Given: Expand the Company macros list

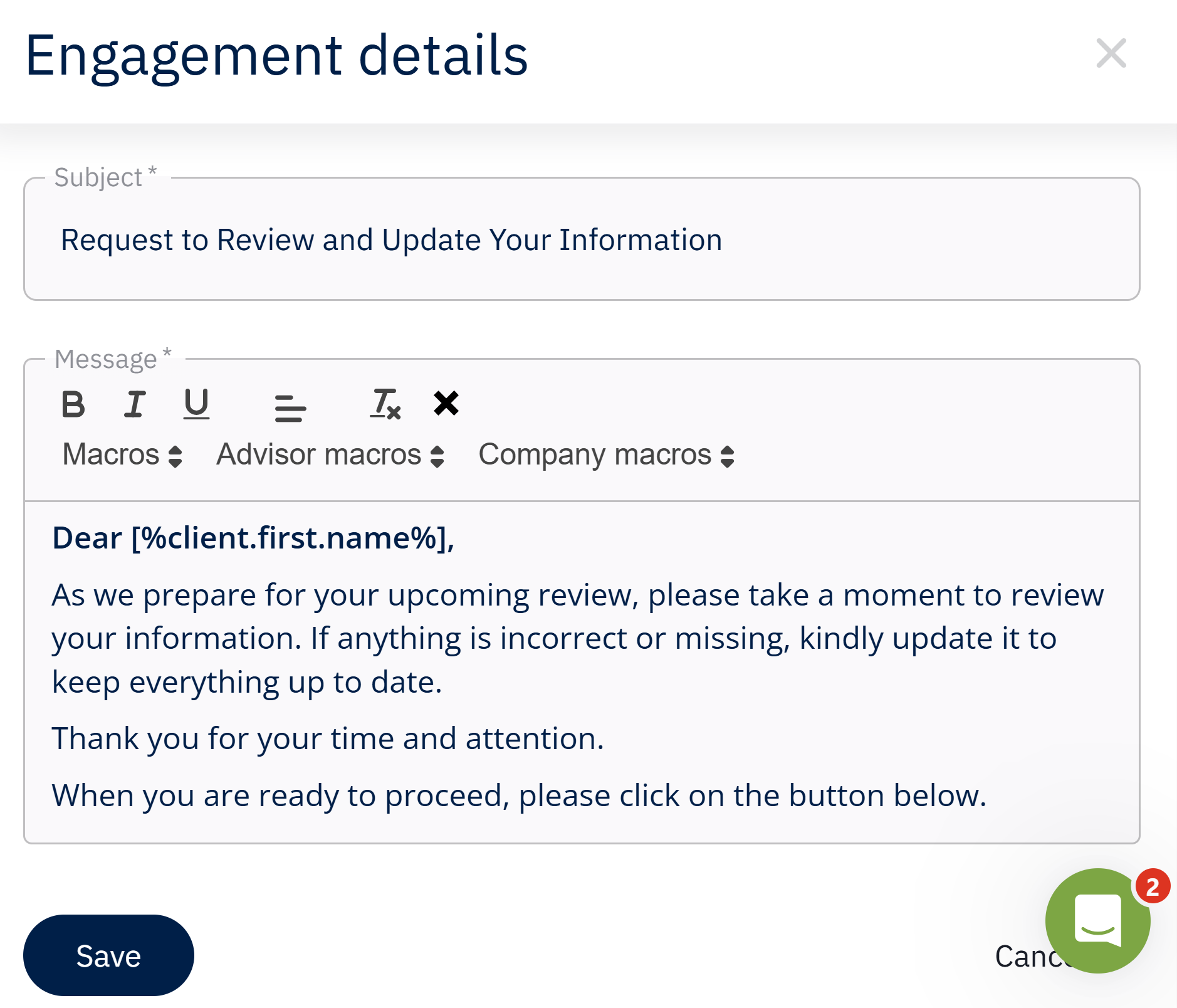Looking at the screenshot, I should (x=606, y=455).
